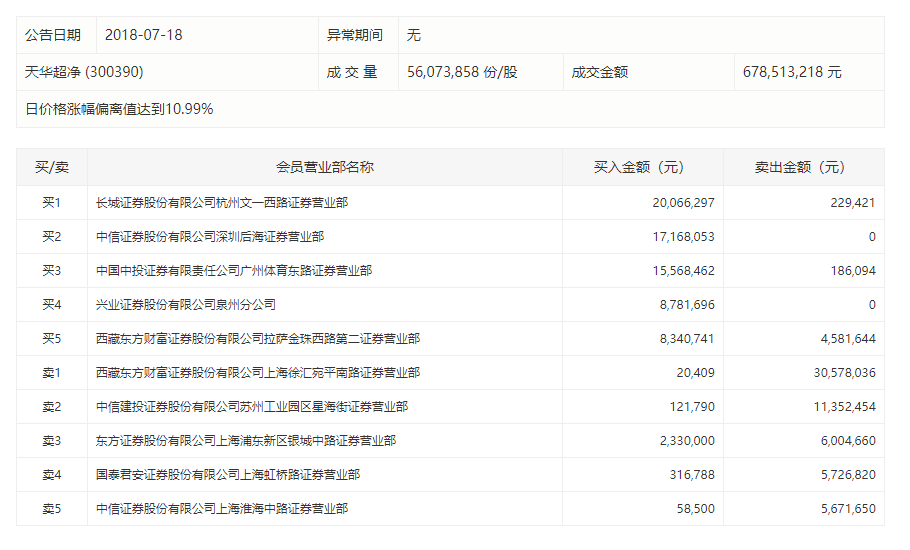Click 兴业证券泉州分公司 broker name

(186, 305)
